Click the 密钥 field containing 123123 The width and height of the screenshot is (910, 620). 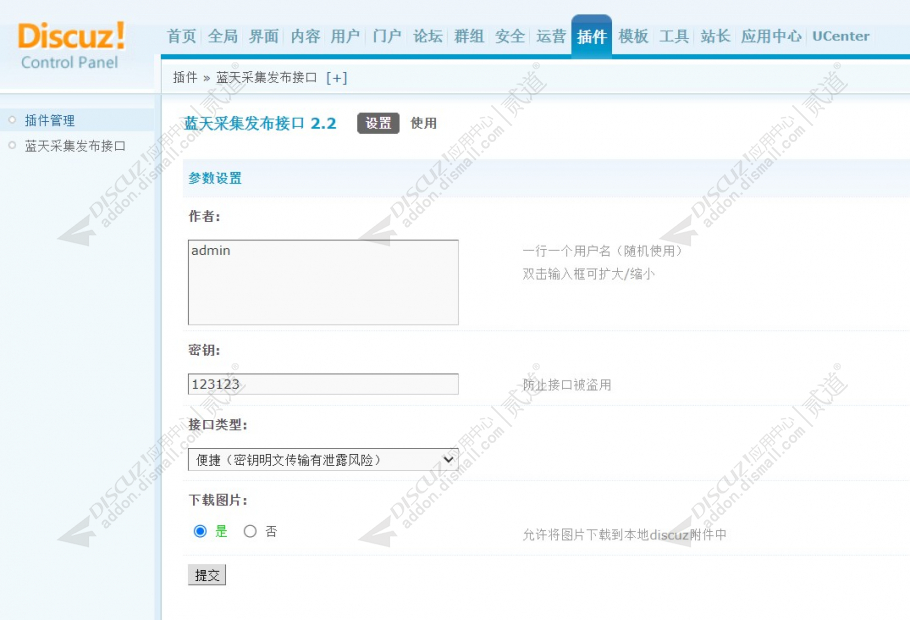[x=323, y=384]
